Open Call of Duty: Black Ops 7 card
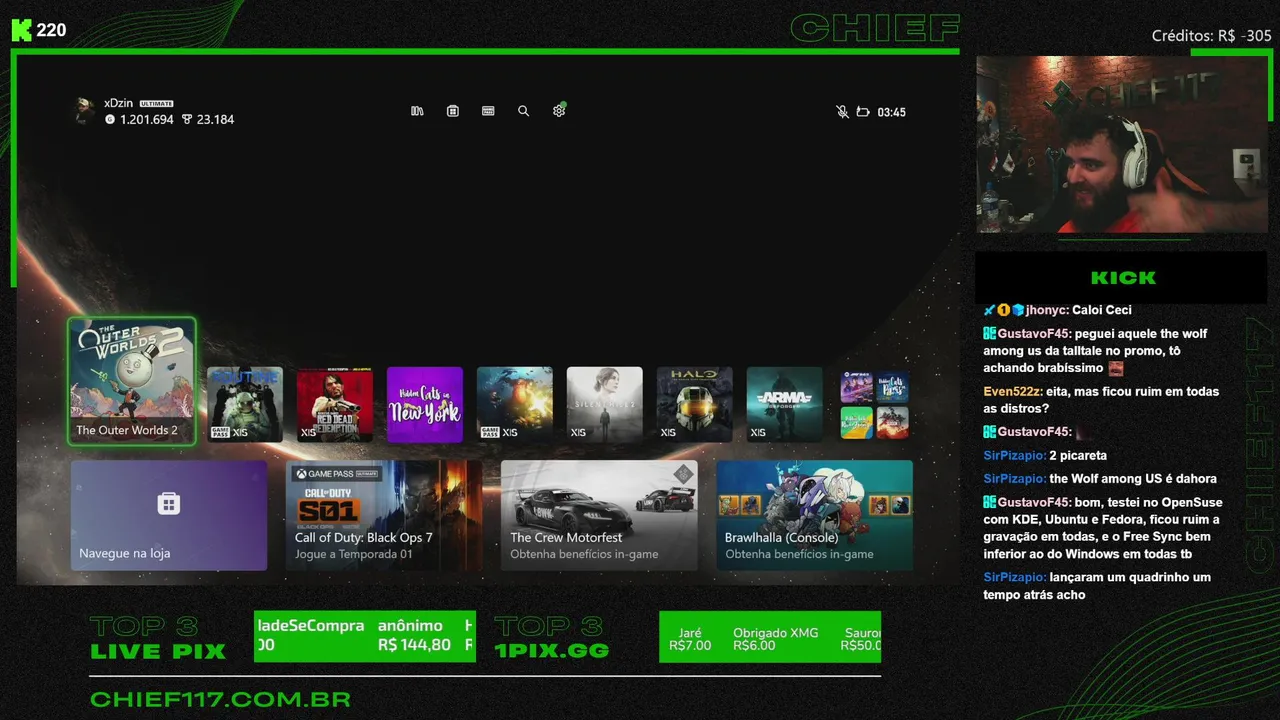This screenshot has width=1280, height=720. 384,515
